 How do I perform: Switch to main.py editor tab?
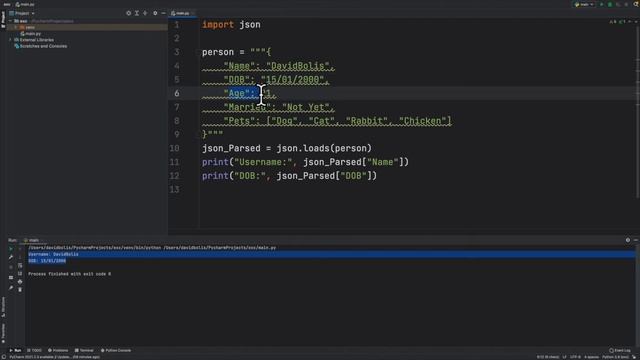[181, 13]
